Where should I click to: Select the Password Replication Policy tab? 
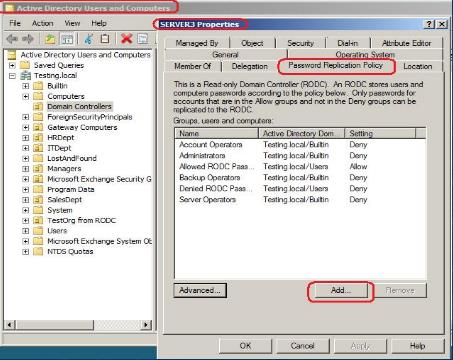pyautogui.click(x=336, y=65)
